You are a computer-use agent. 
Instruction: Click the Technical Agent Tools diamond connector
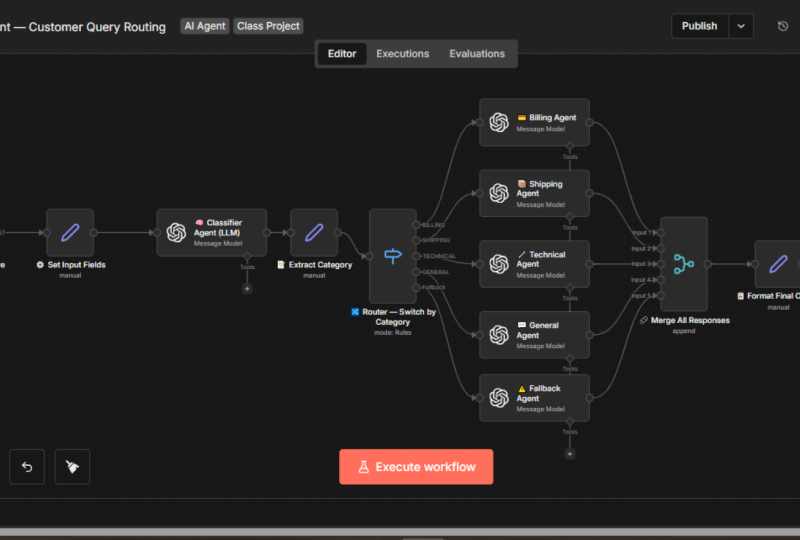(570, 288)
